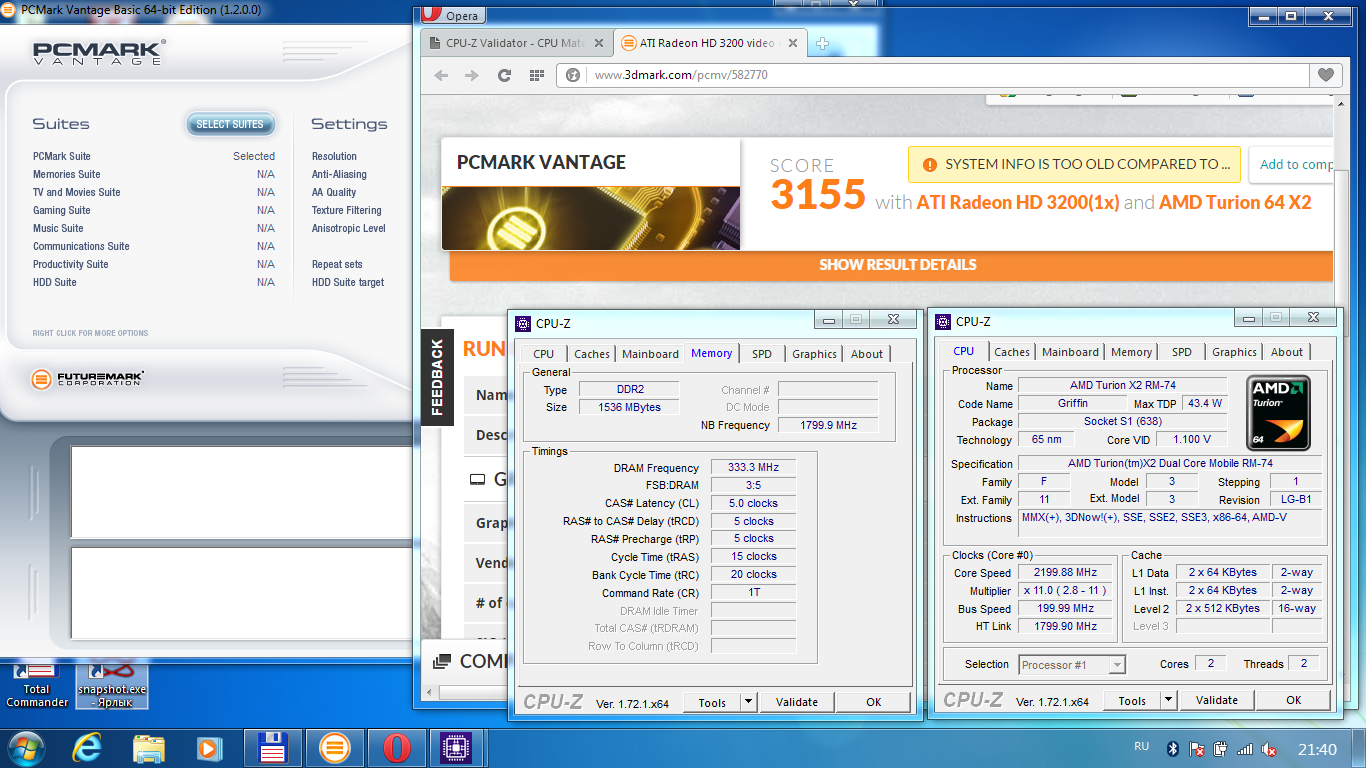This screenshot has height=768, width=1366.
Task: Add page to bookmarks heart icon
Action: tap(1325, 75)
